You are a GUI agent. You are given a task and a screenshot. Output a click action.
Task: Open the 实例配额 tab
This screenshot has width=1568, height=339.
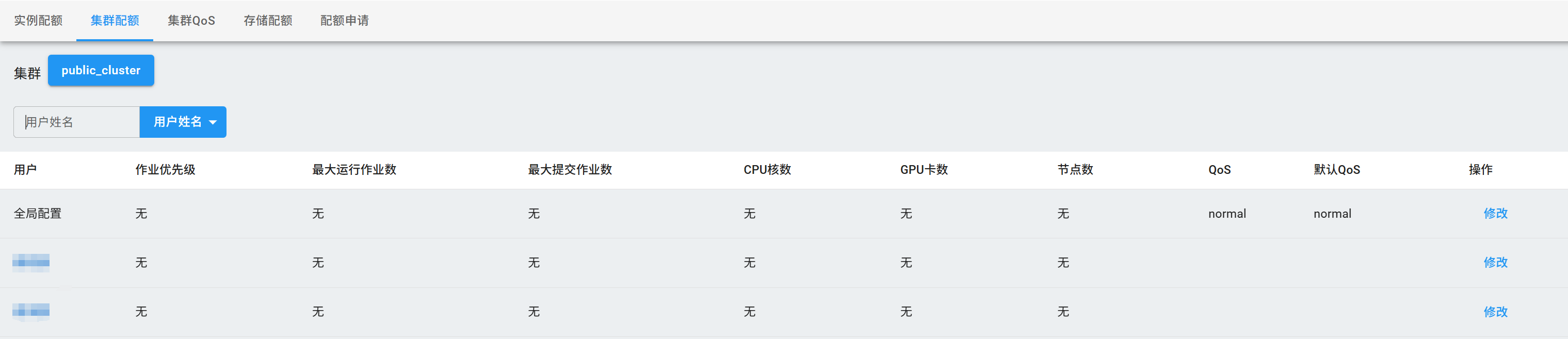pos(38,20)
